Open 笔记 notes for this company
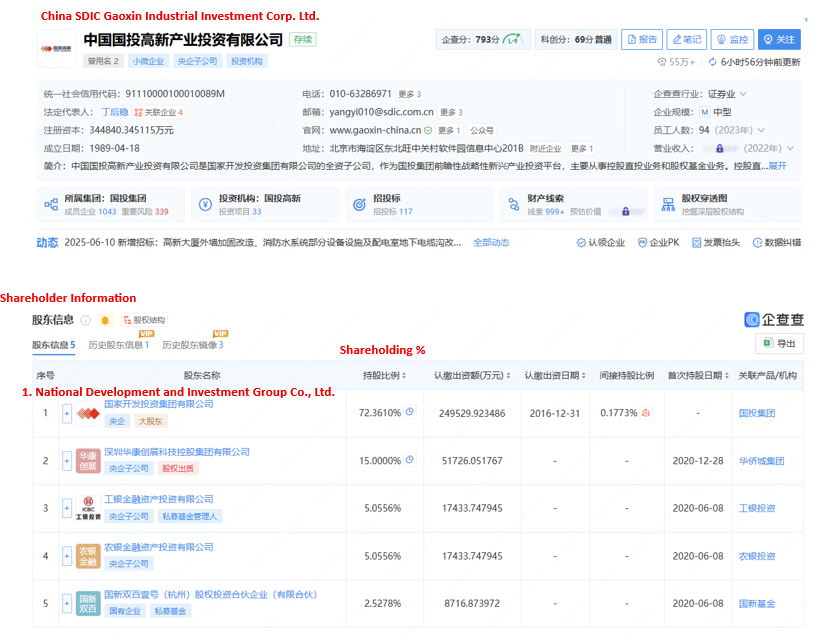 [686, 40]
